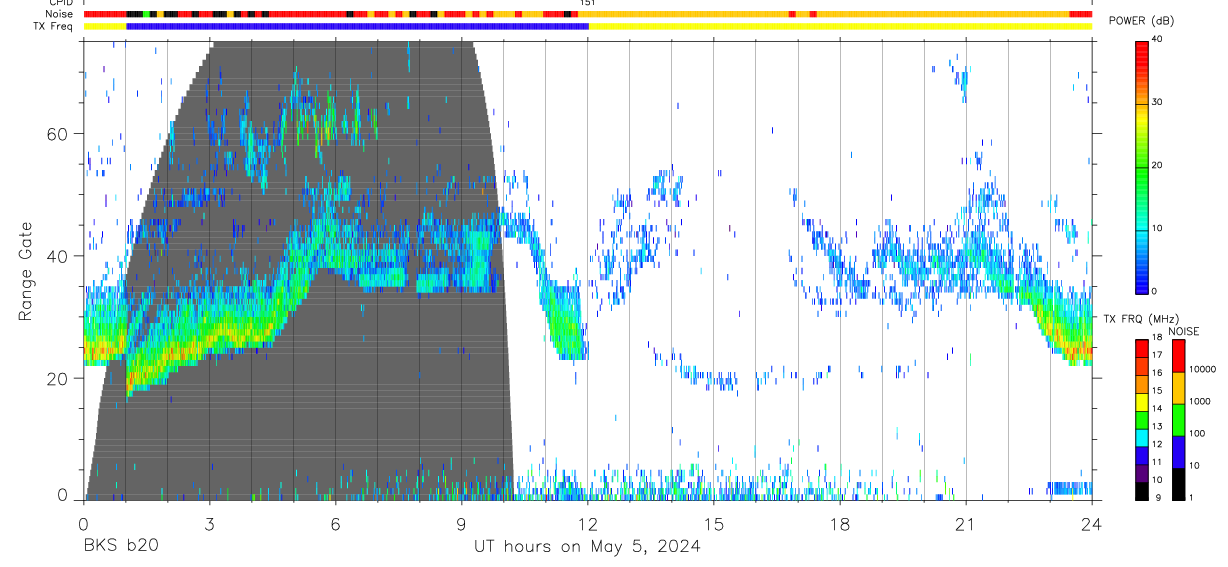Click the uppercase 'NOISE' legend title
This screenshot has width=1228, height=567.
(1183, 332)
